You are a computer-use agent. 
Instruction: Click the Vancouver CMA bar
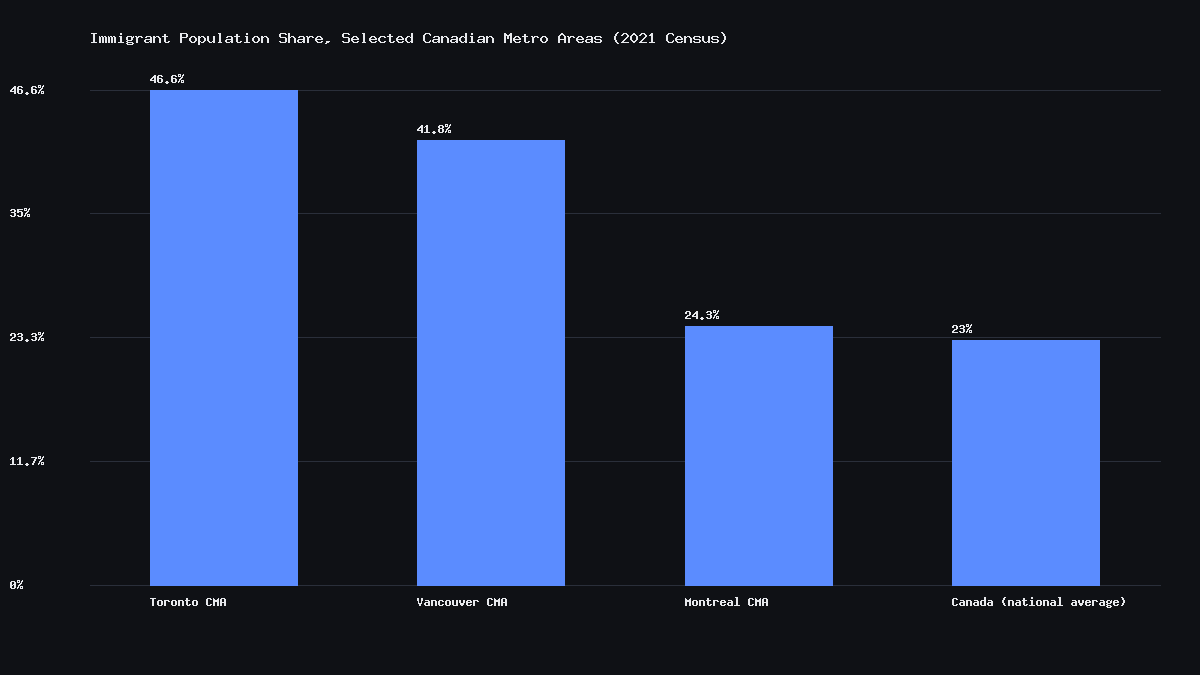491,363
